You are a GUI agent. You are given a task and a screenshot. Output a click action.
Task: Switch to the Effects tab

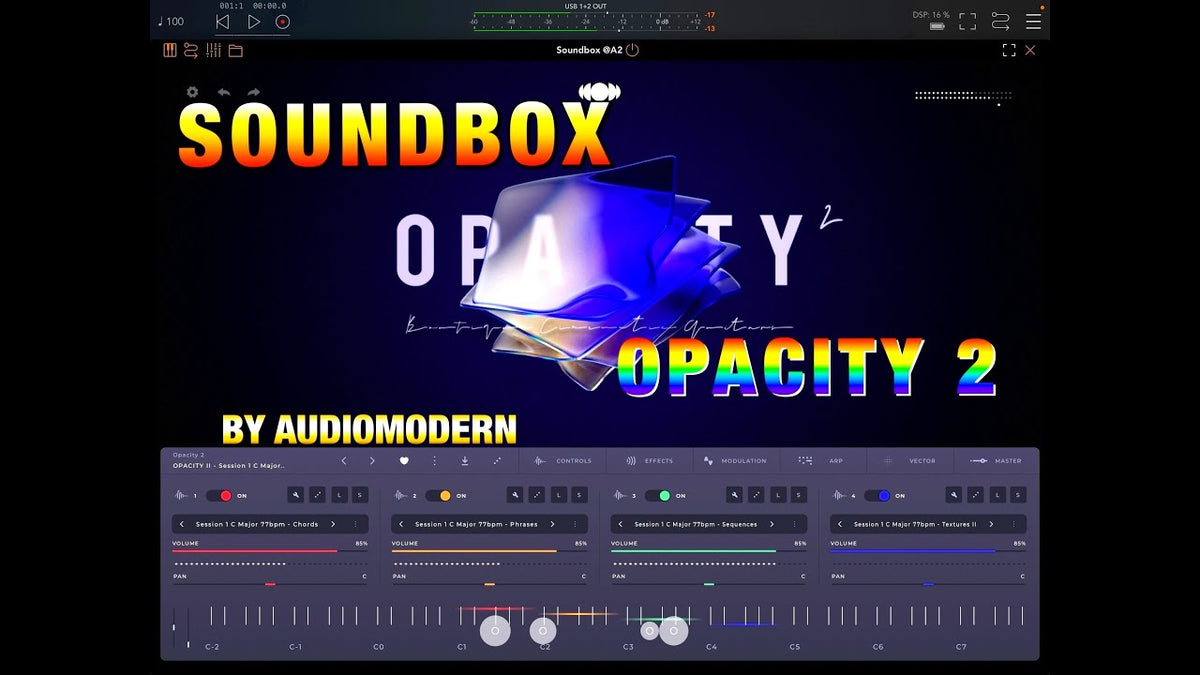(x=650, y=461)
